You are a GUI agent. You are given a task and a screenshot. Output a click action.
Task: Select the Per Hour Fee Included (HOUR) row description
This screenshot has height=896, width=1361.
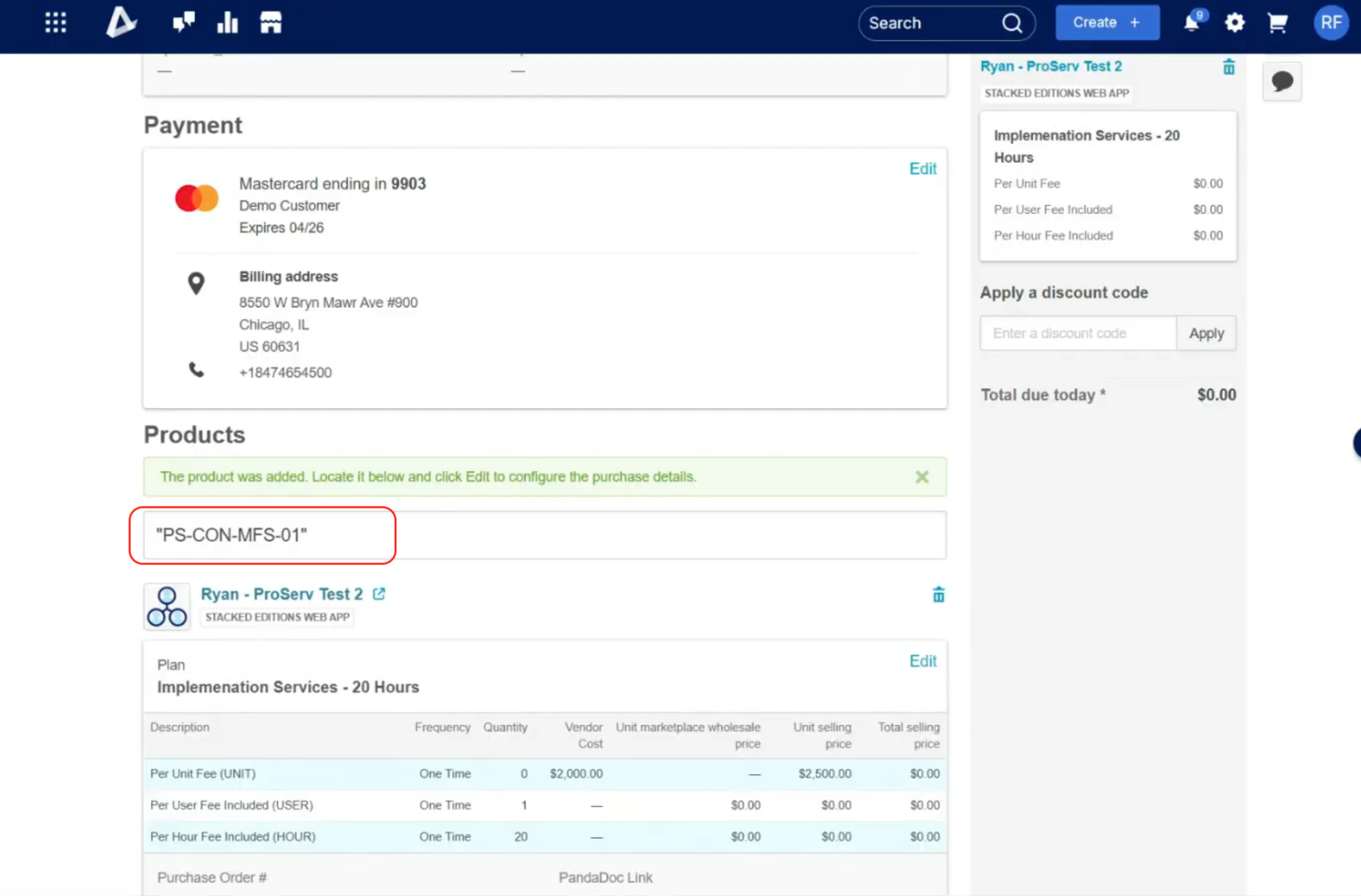coord(233,837)
